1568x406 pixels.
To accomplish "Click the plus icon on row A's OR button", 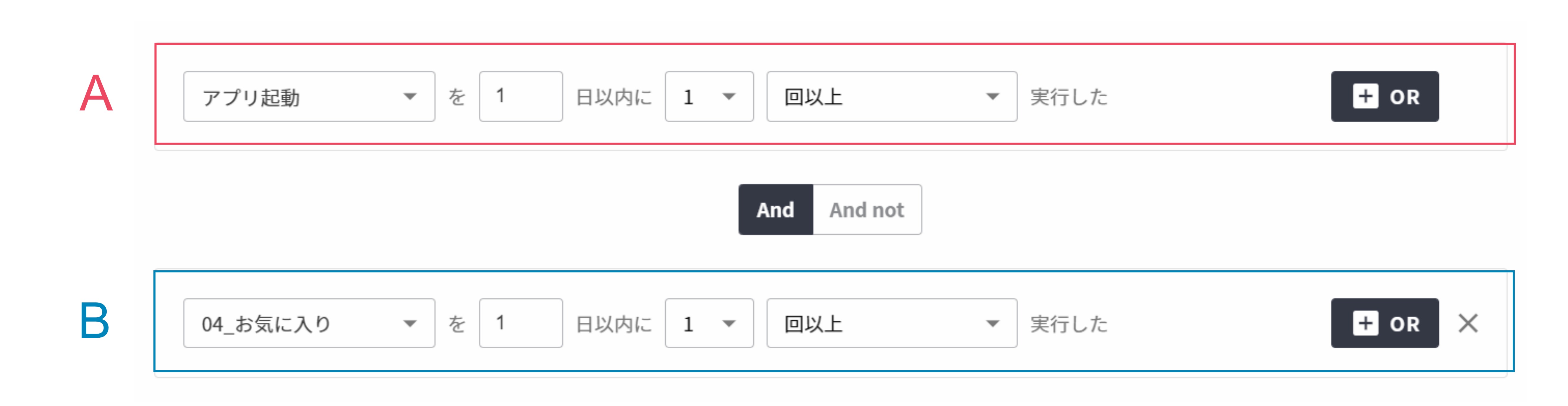I will [x=1365, y=96].
